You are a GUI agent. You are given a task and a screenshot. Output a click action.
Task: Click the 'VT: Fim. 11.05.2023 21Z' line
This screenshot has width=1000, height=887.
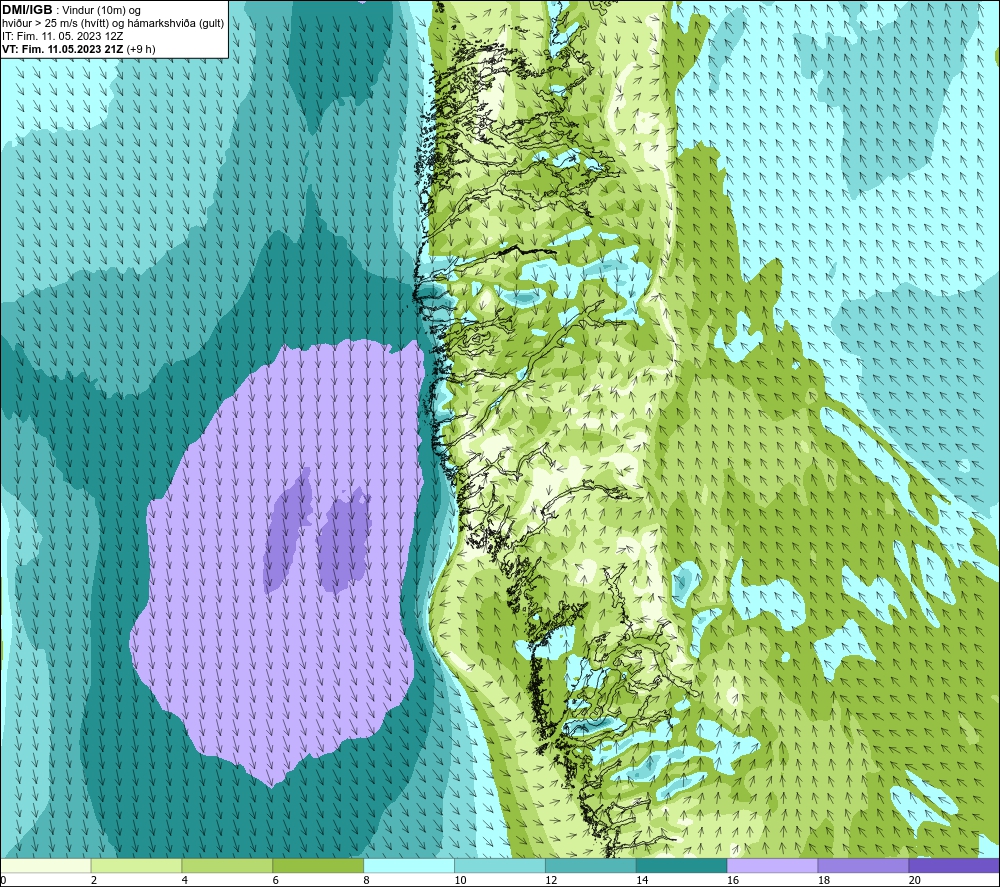click(x=62, y=49)
